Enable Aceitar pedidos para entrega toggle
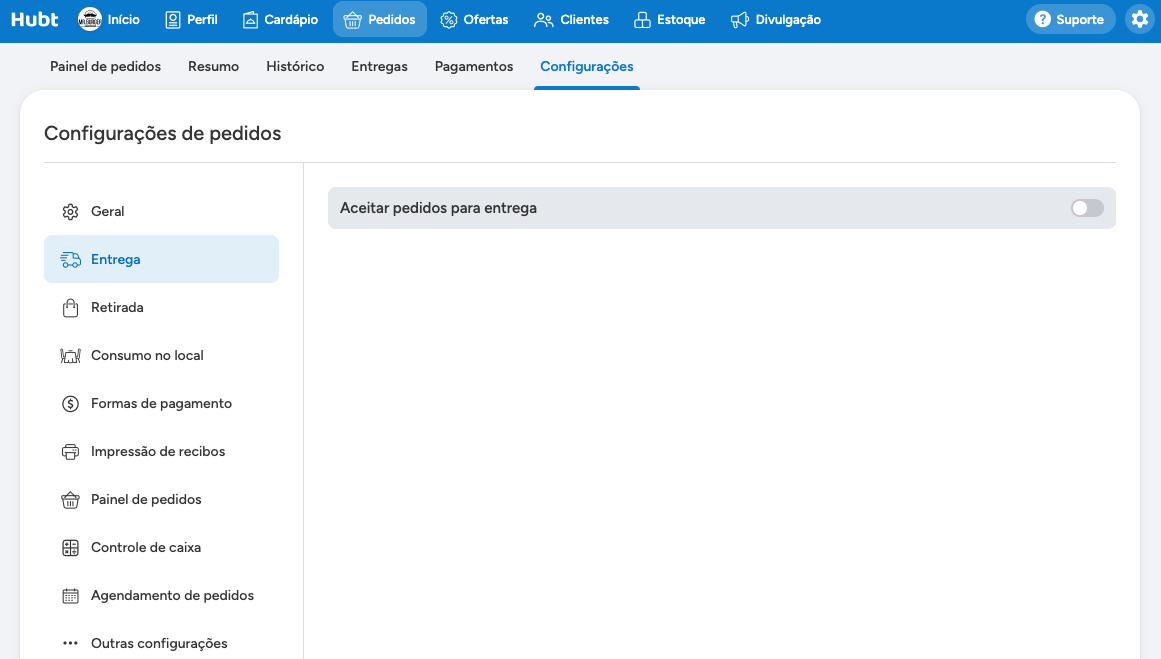The image size is (1161, 659). [1087, 208]
